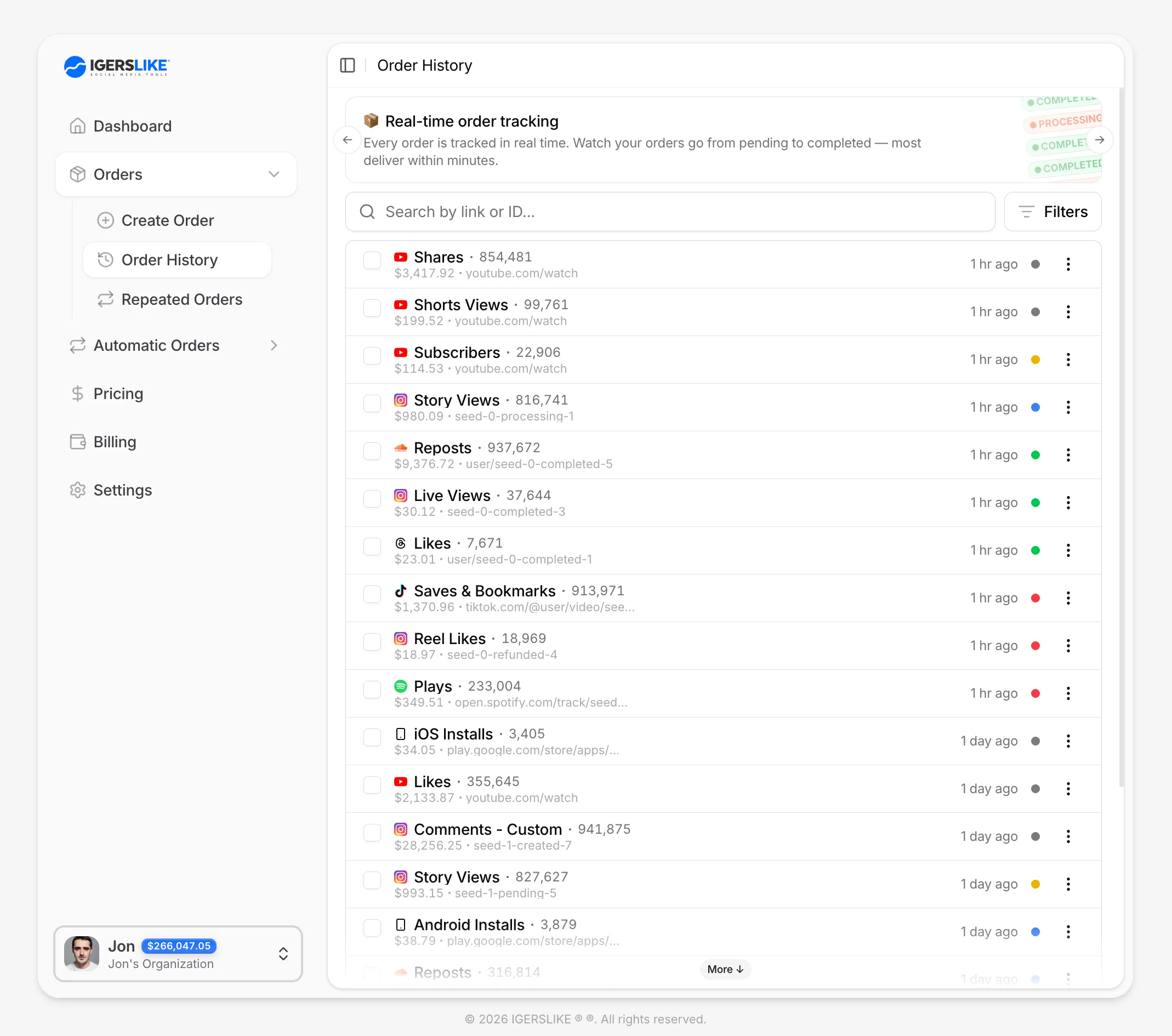This screenshot has width=1172, height=1036.
Task: Select the Shares order checkbox
Action: click(372, 260)
